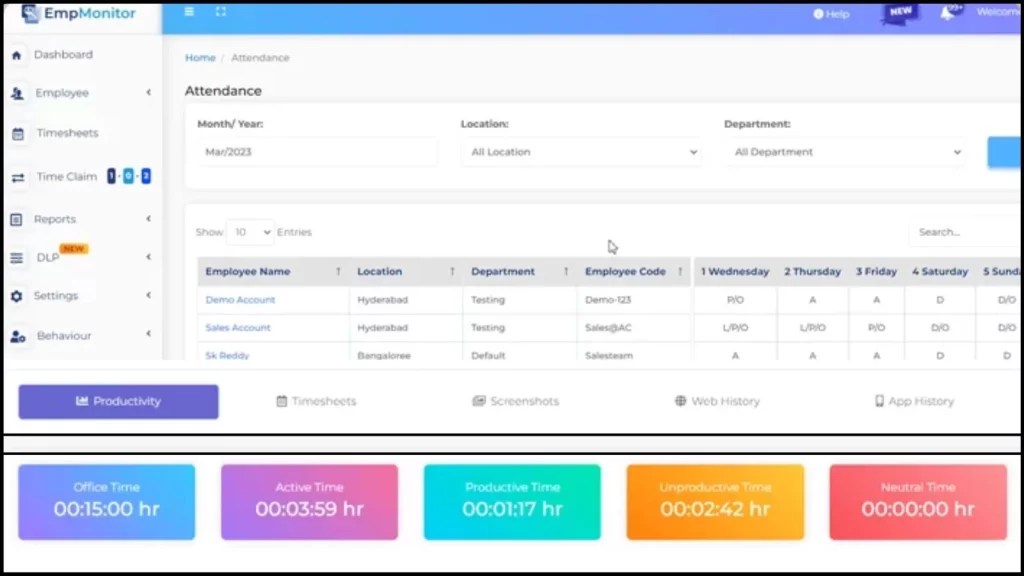Switch to the Web History tab
This screenshot has width=1024, height=576.
coord(717,401)
